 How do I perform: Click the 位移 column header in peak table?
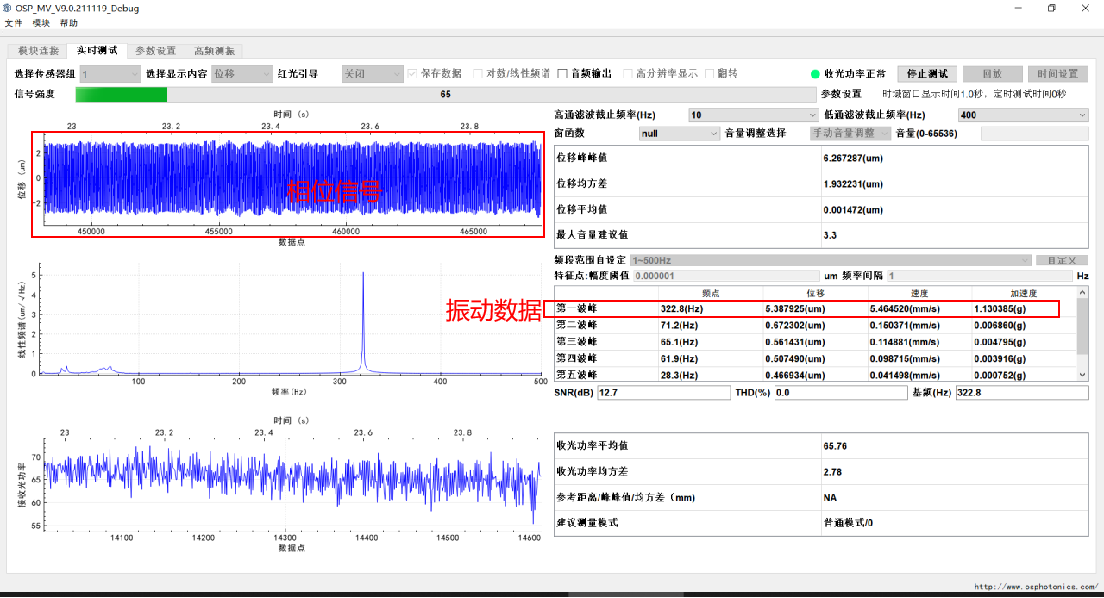tap(815, 293)
